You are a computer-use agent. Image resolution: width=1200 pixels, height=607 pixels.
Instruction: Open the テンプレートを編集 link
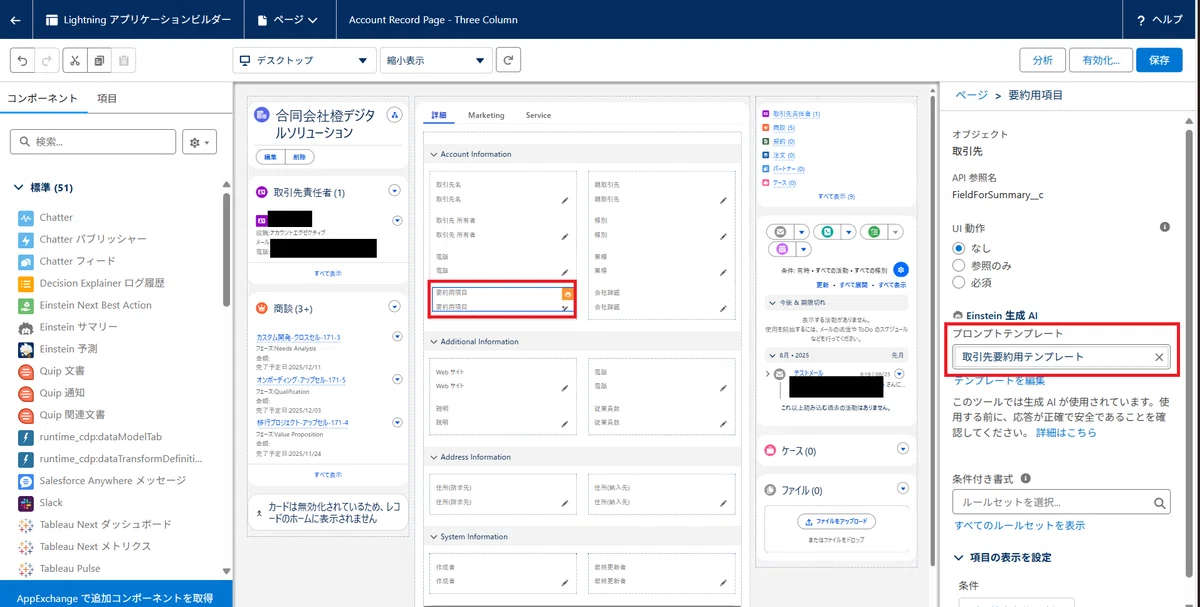tap(999, 381)
